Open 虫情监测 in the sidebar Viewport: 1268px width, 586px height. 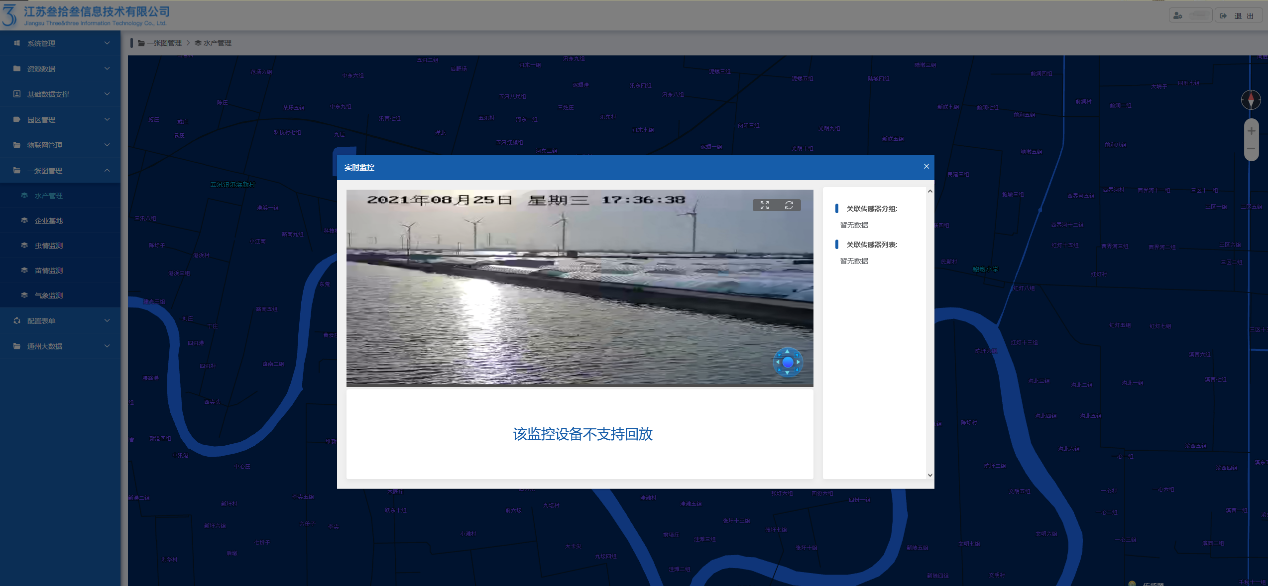point(48,246)
